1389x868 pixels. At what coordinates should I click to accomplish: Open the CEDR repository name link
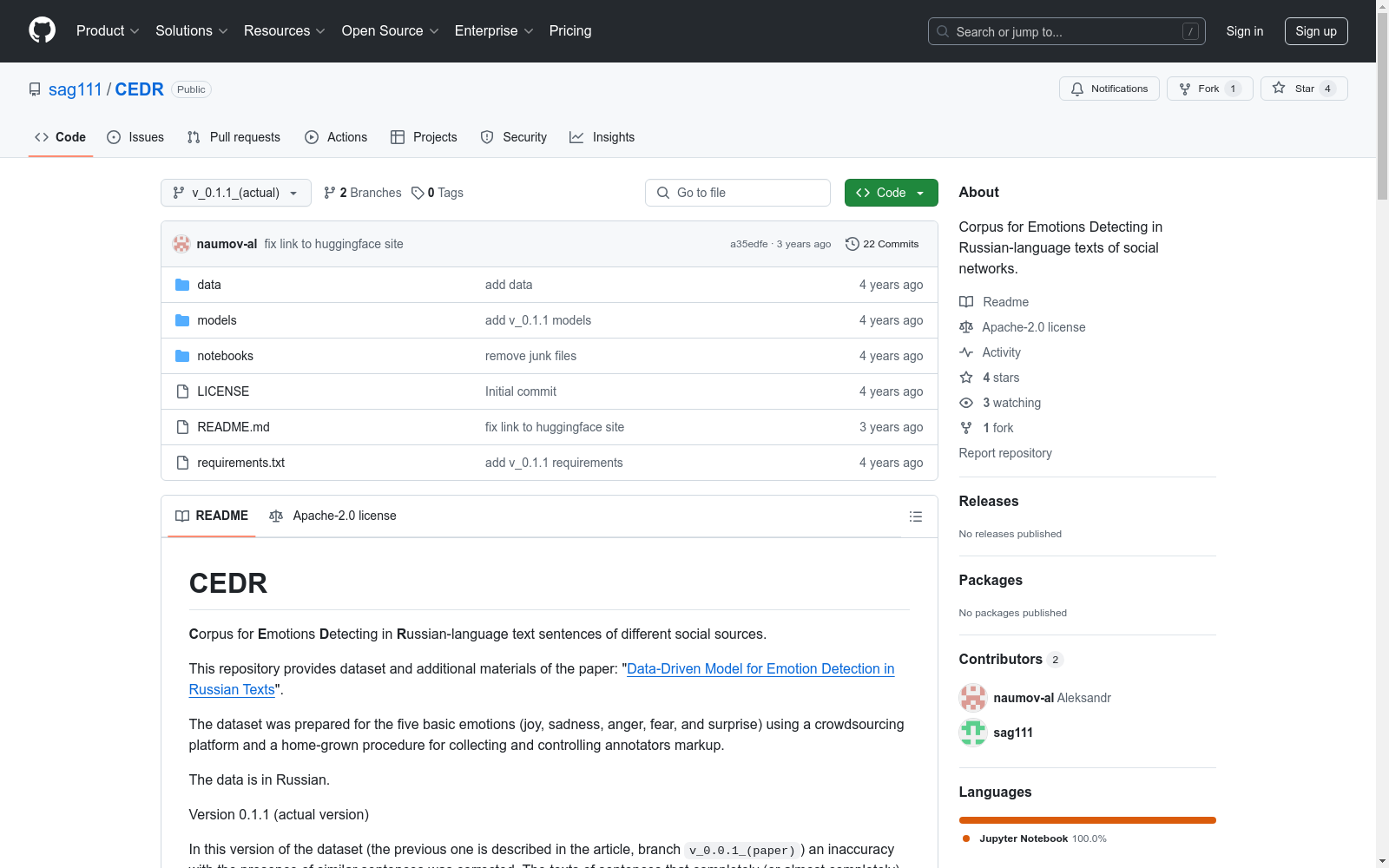(140, 89)
